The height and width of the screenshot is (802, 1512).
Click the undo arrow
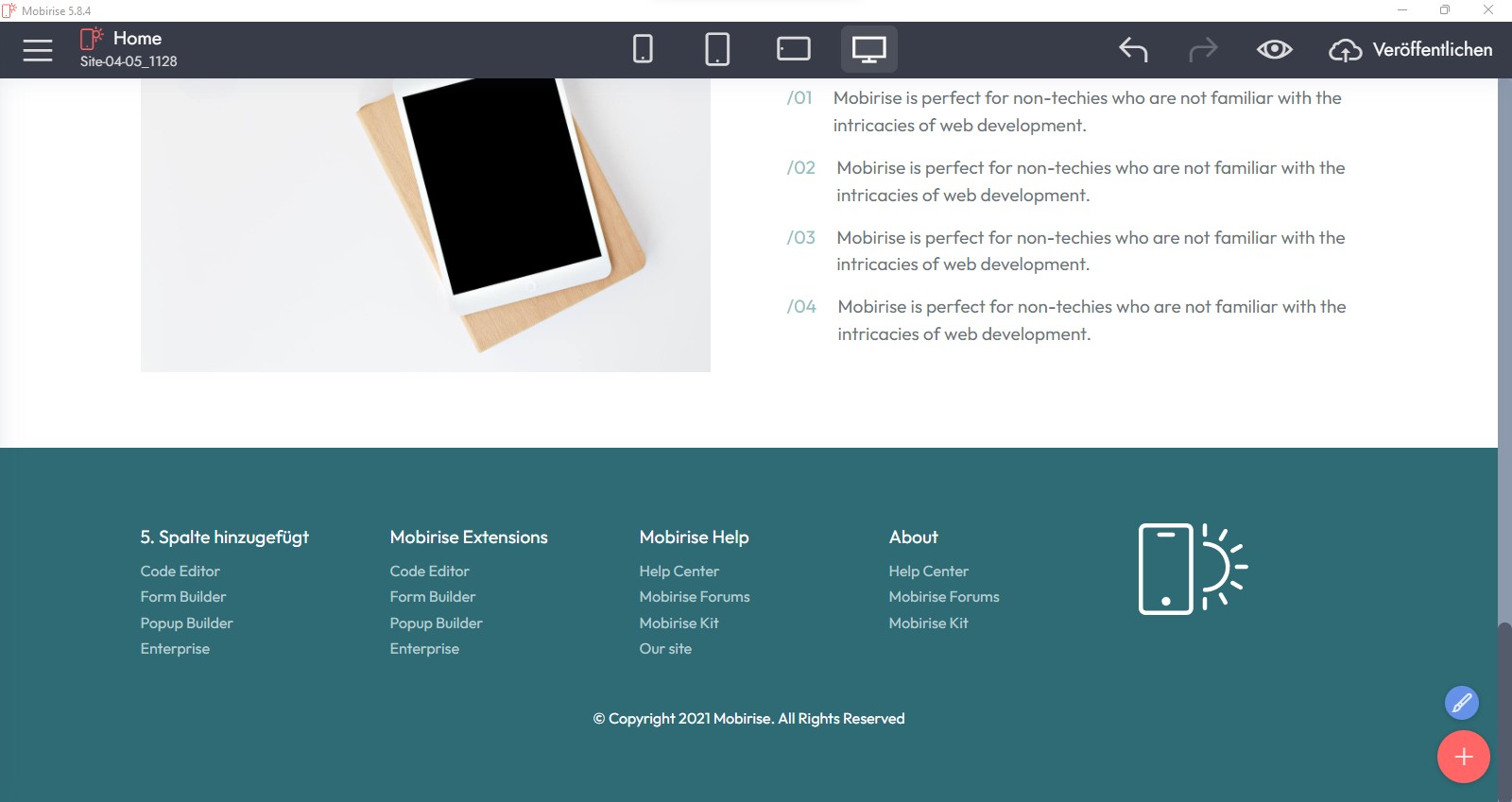(1133, 49)
